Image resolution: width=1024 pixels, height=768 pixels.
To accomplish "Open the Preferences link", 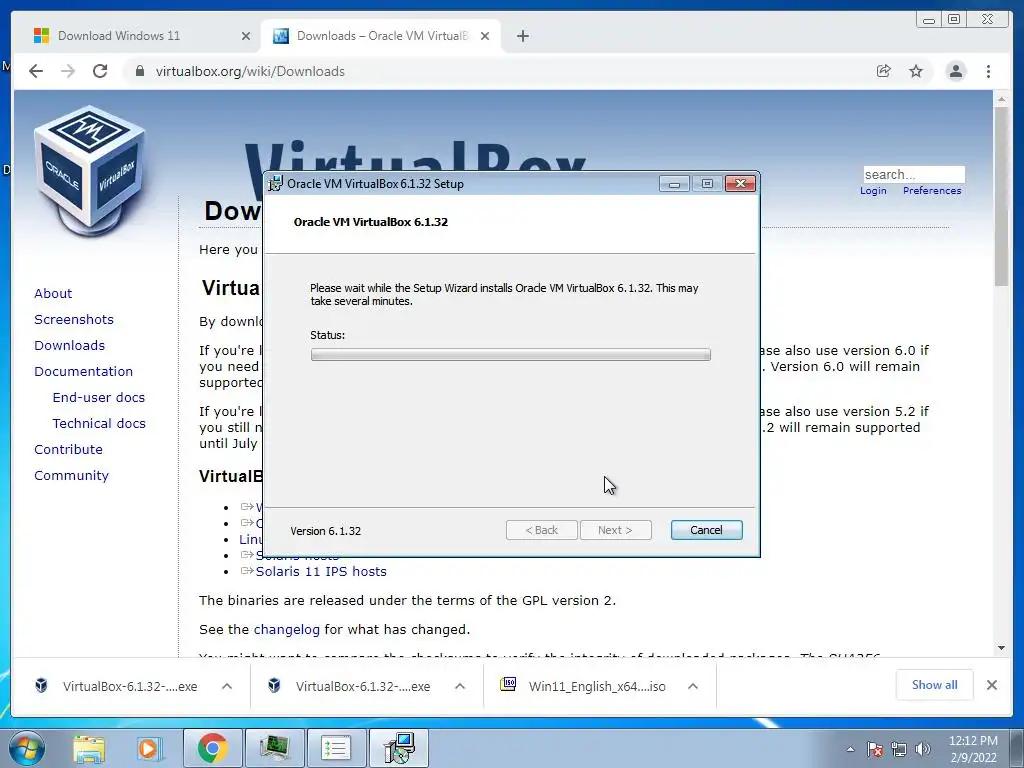I will [932, 191].
